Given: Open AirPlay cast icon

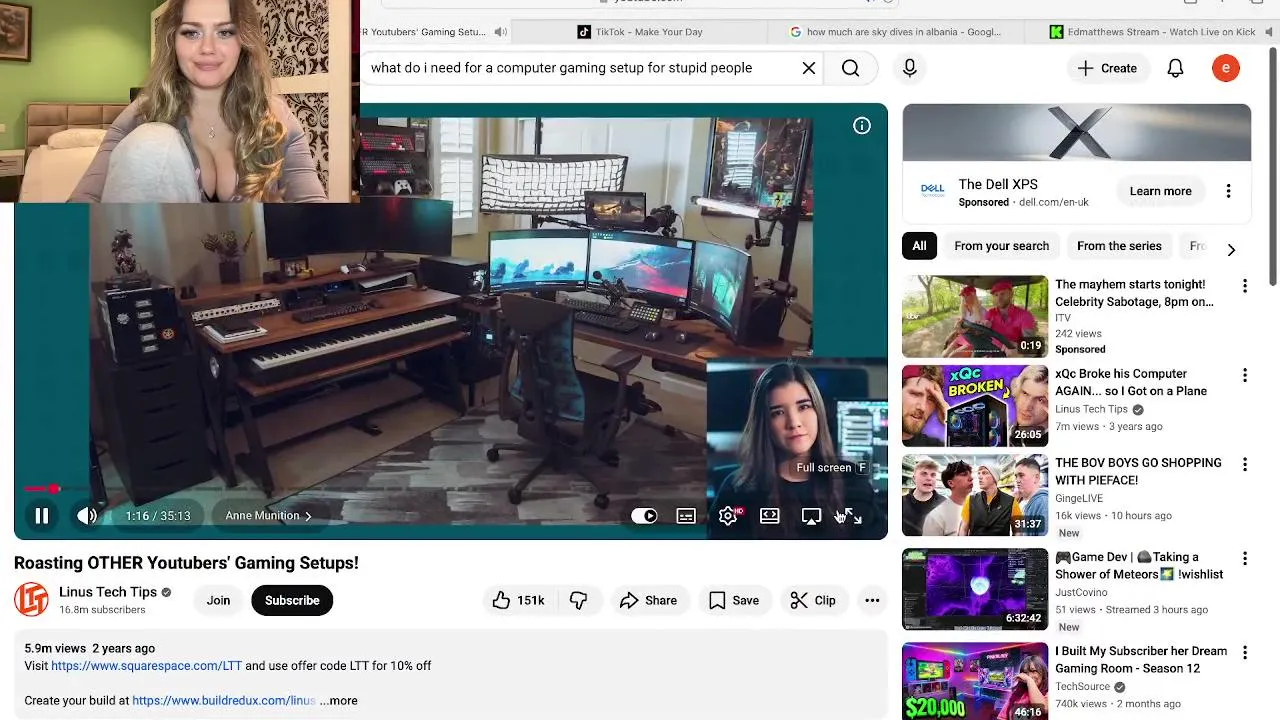Looking at the screenshot, I should tap(811, 516).
